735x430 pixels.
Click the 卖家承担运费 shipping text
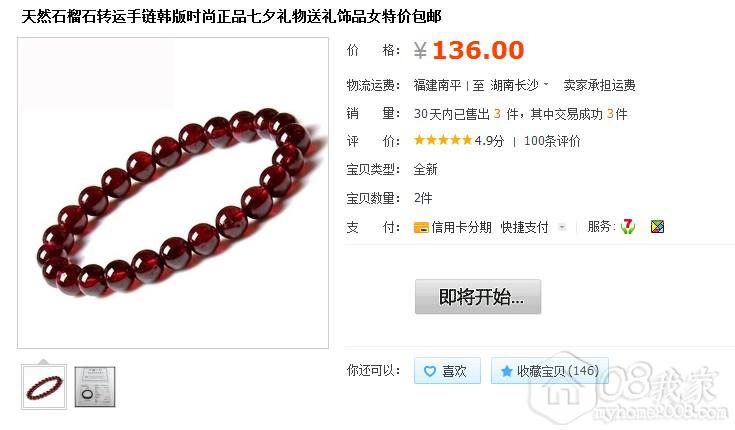click(x=599, y=85)
